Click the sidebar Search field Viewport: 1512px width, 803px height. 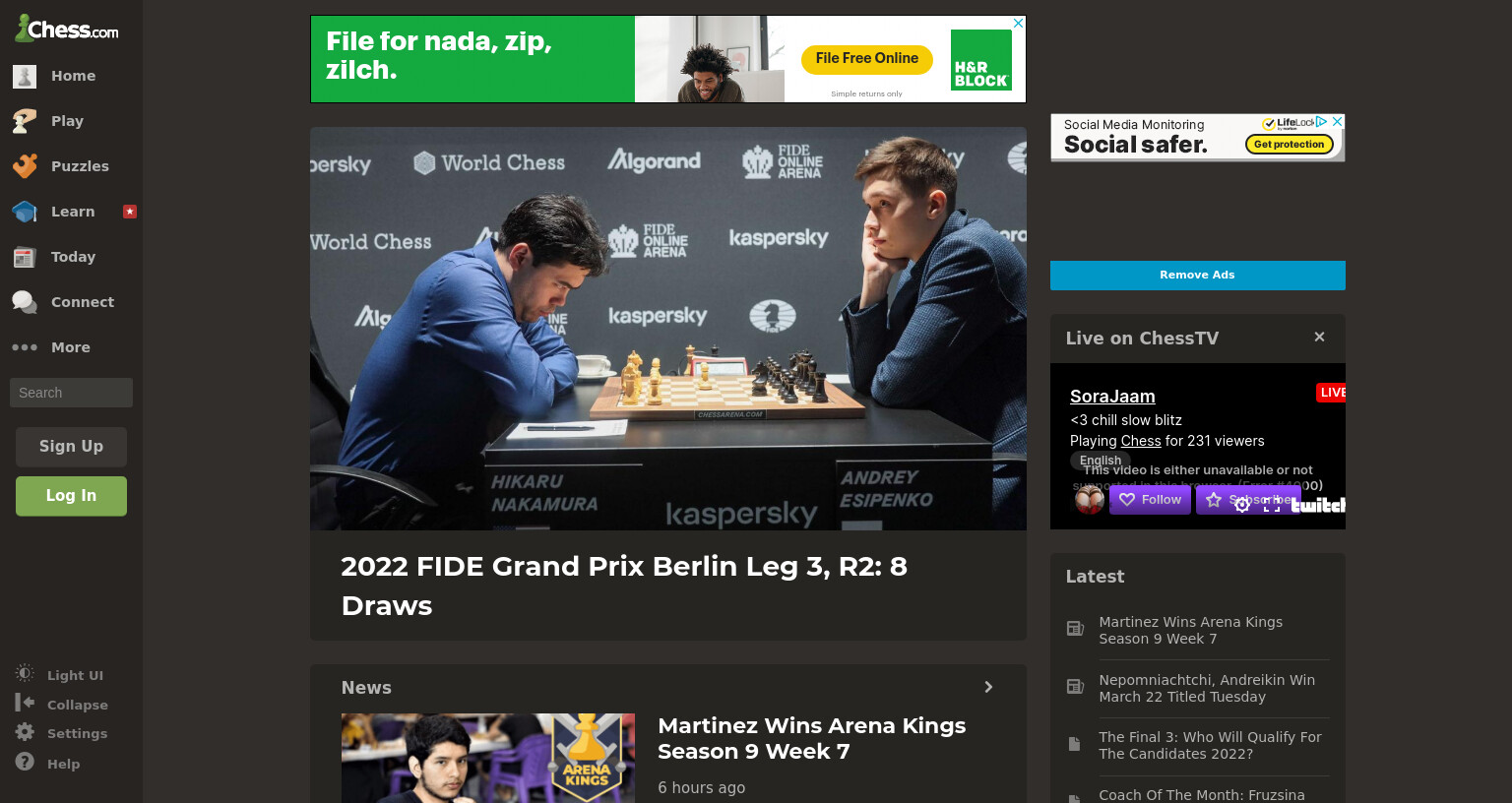coord(71,393)
